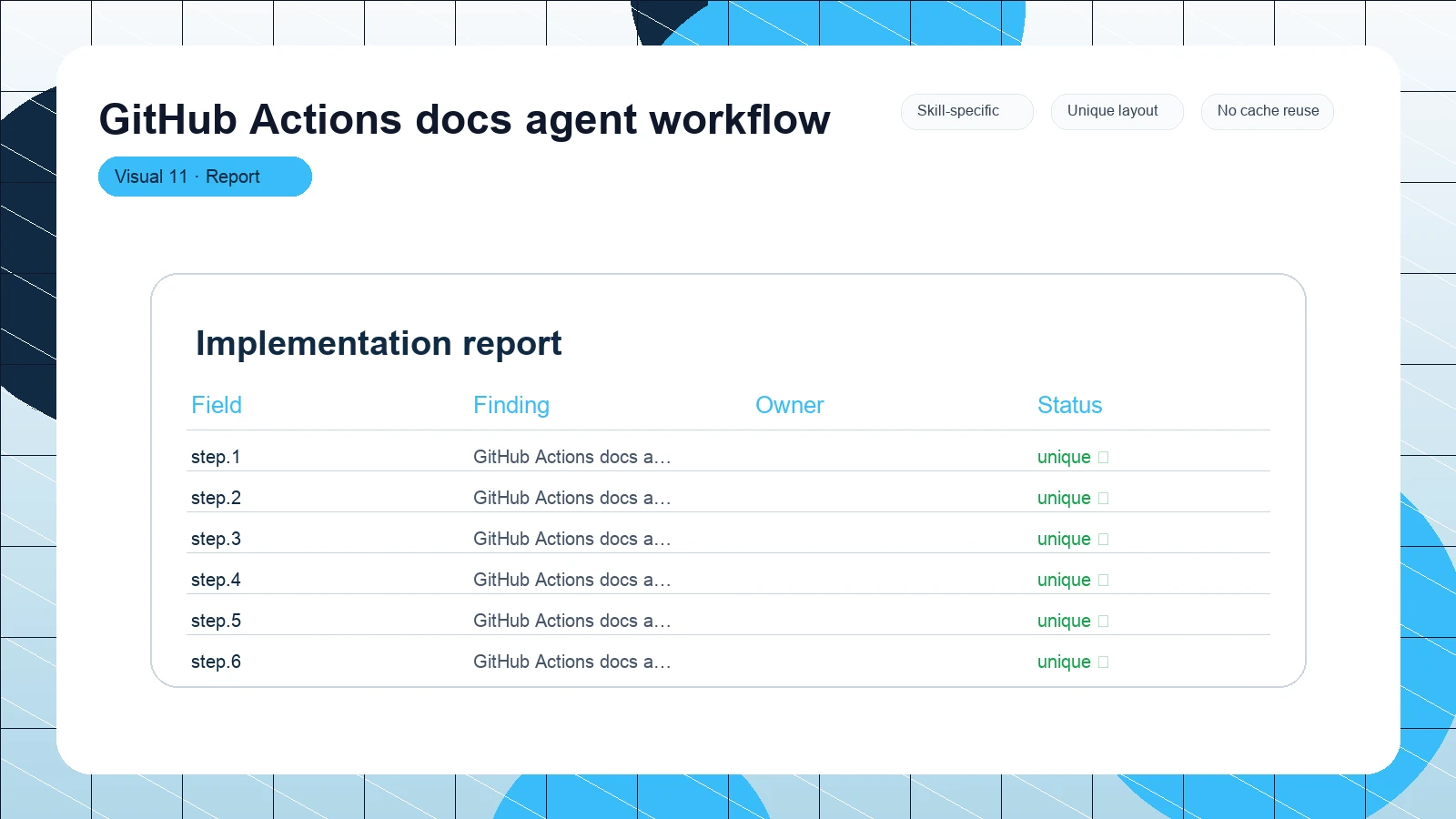Click the small box icon in step.5 status
The image size is (1456, 819).
point(1104,622)
